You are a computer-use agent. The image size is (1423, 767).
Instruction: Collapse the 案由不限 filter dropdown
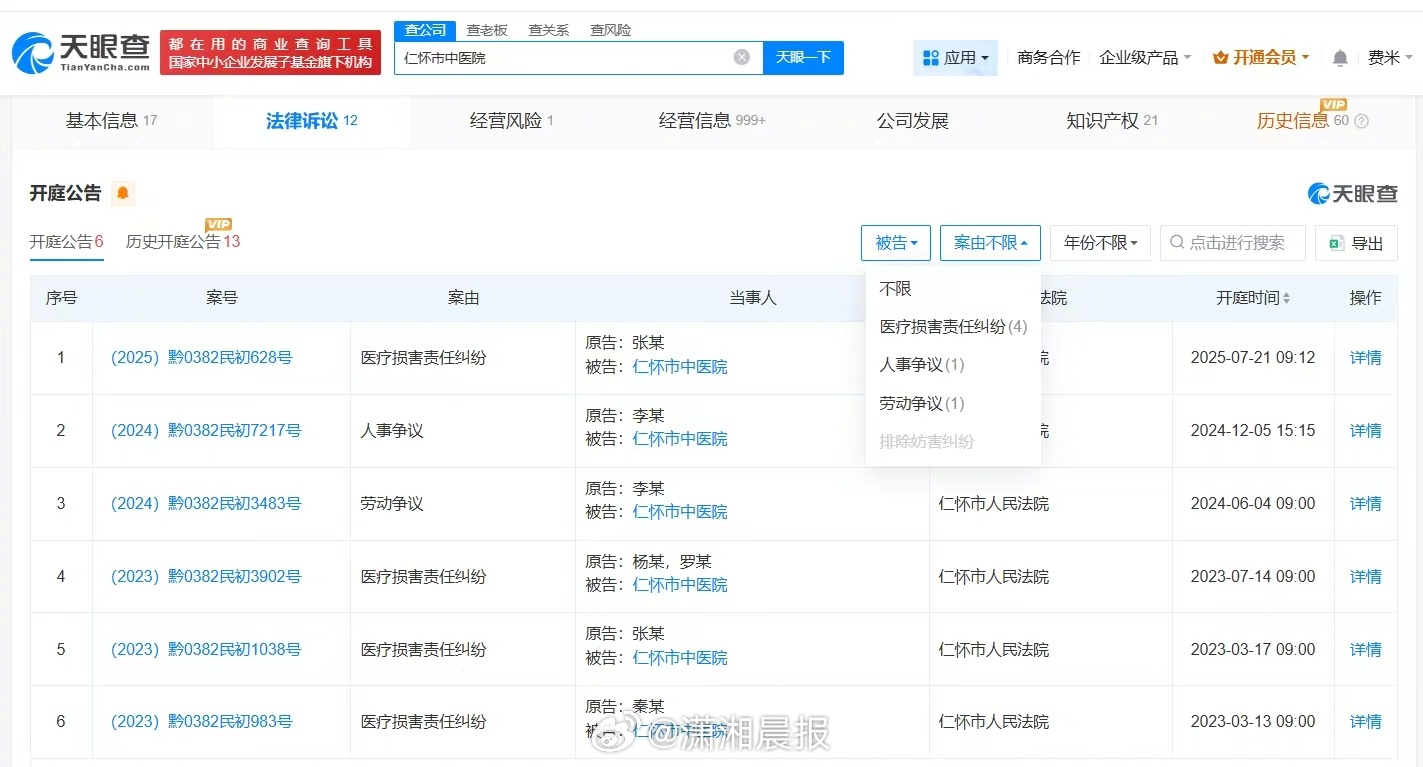coord(990,243)
